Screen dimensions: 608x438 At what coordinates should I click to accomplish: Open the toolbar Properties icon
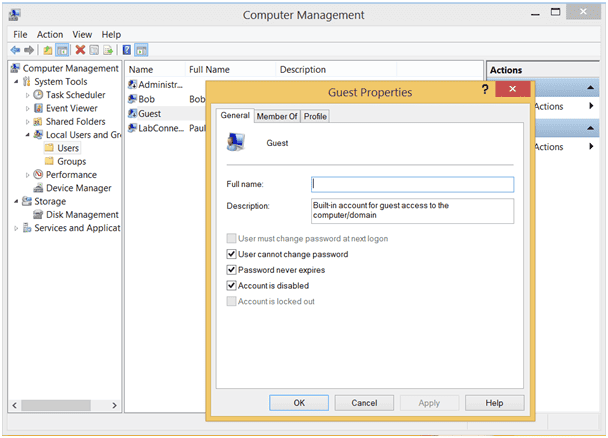pos(94,50)
